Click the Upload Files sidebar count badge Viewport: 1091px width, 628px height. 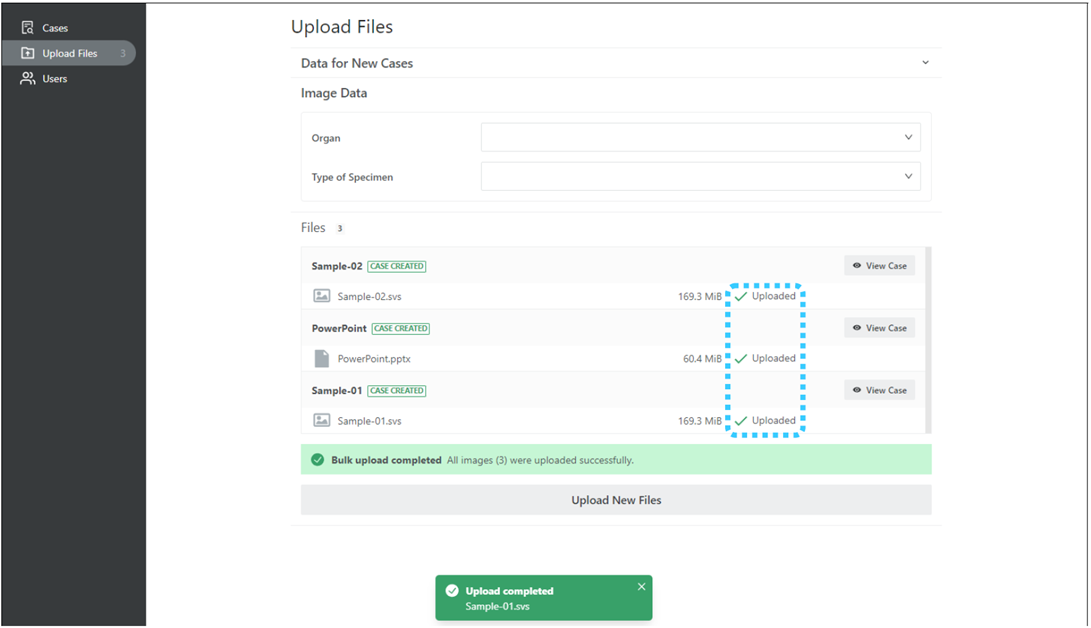coord(122,53)
